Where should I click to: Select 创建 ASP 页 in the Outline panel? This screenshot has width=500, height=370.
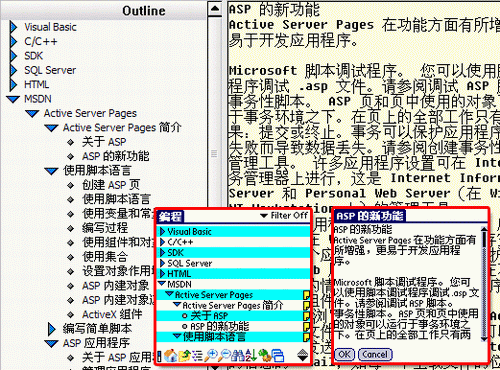point(111,185)
